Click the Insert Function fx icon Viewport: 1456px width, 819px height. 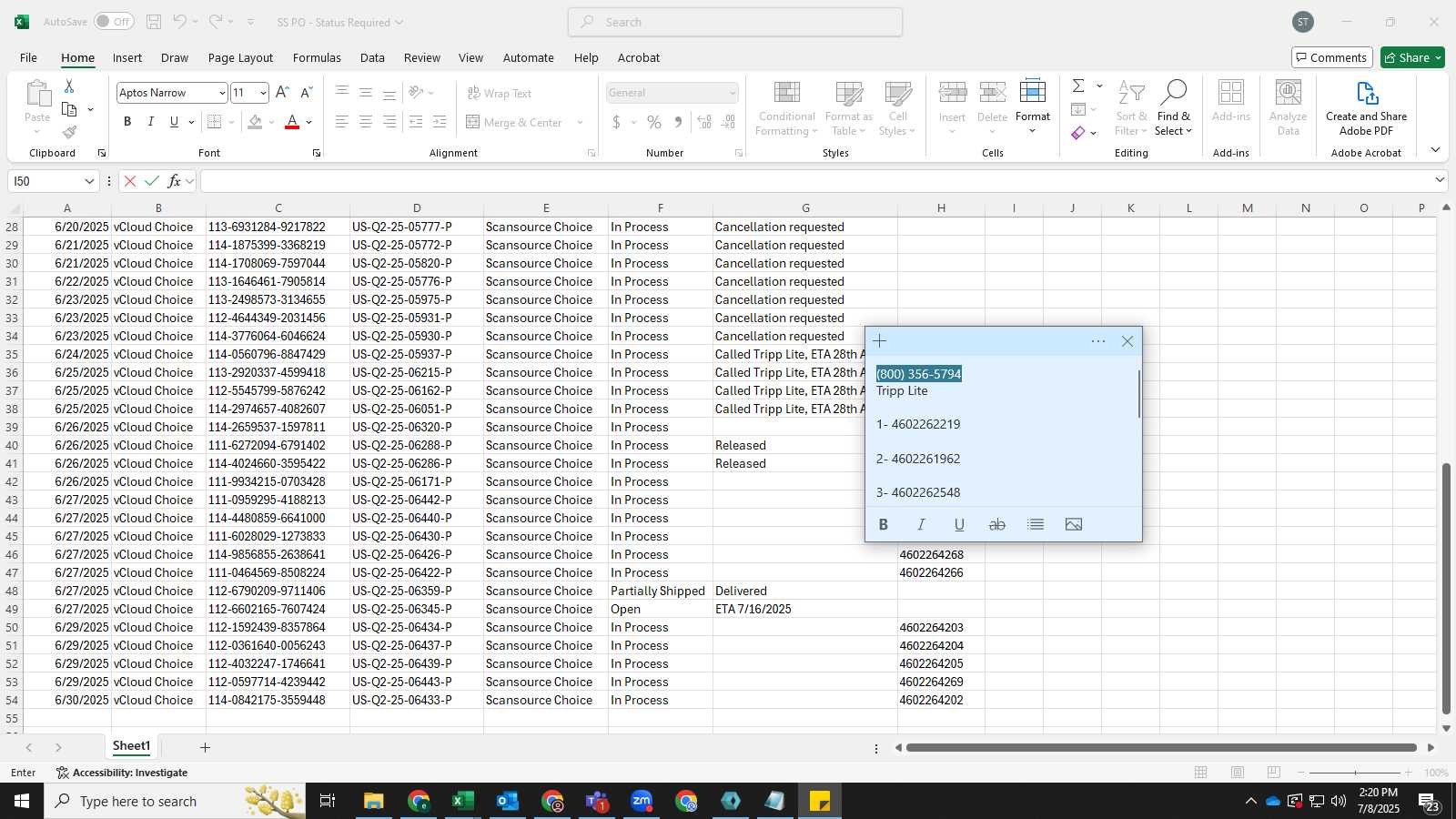click(174, 181)
